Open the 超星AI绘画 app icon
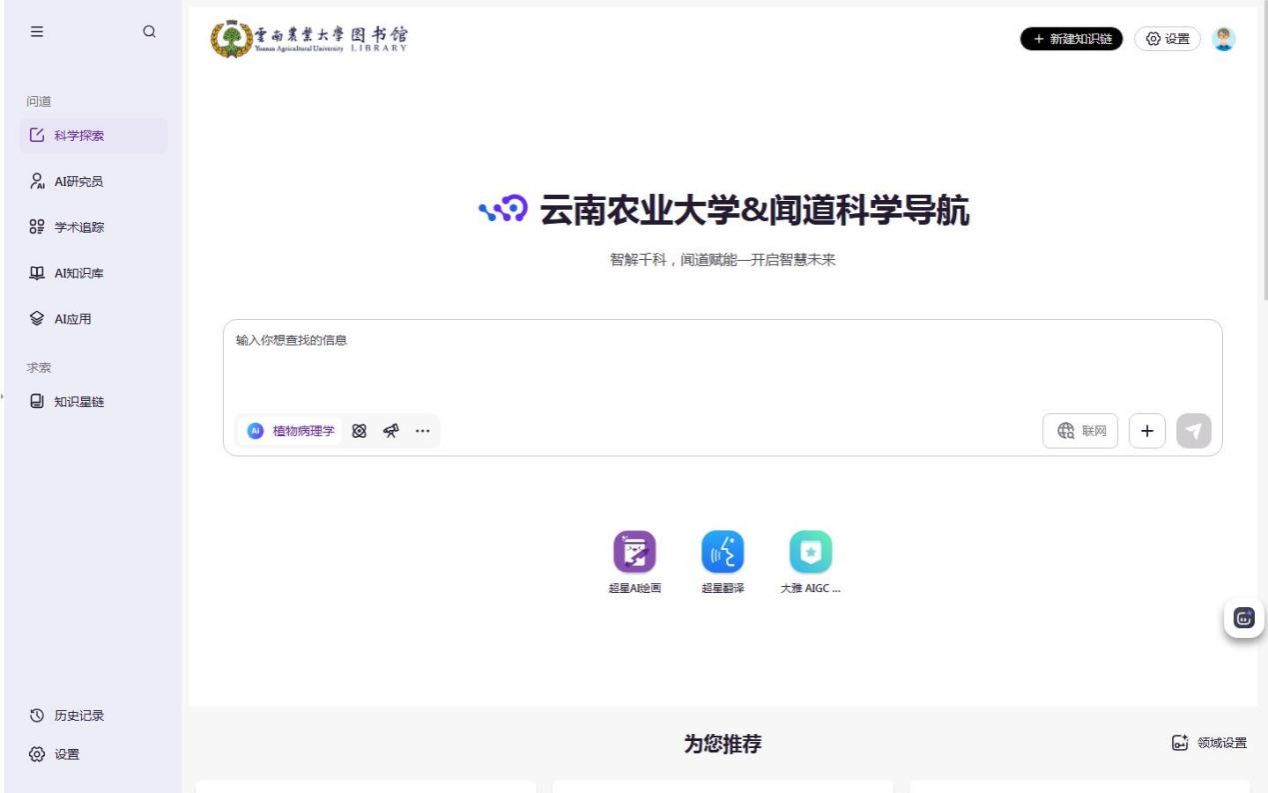The width and height of the screenshot is (1268, 793). [634, 551]
